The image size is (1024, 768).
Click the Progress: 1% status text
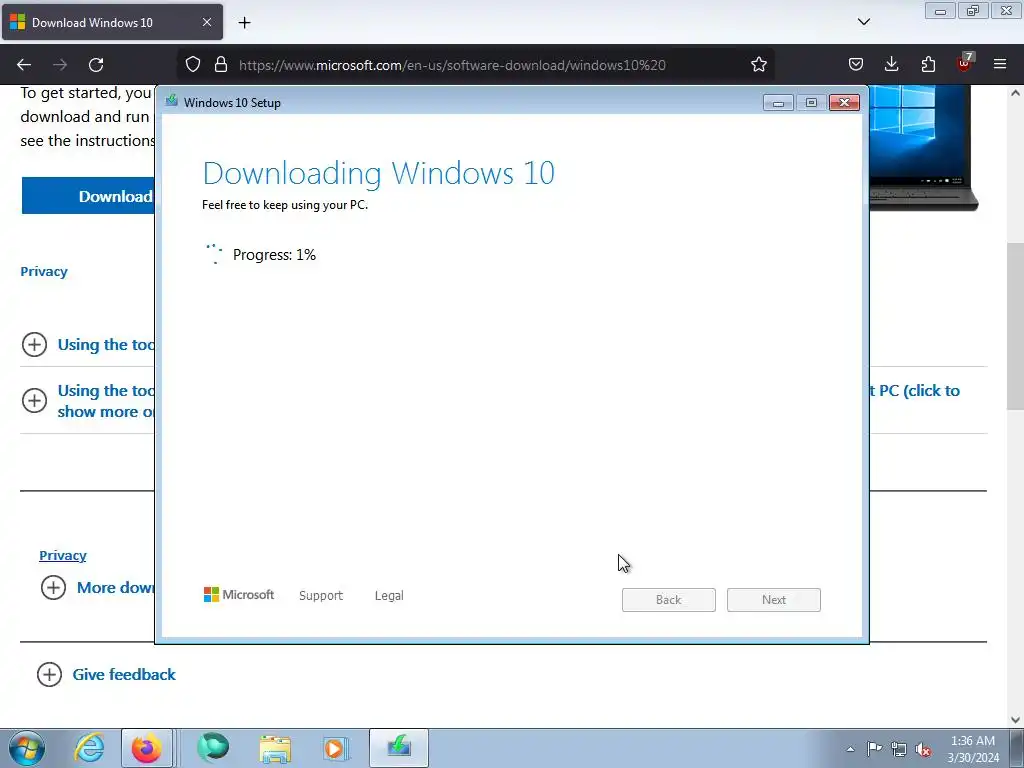pyautogui.click(x=274, y=255)
